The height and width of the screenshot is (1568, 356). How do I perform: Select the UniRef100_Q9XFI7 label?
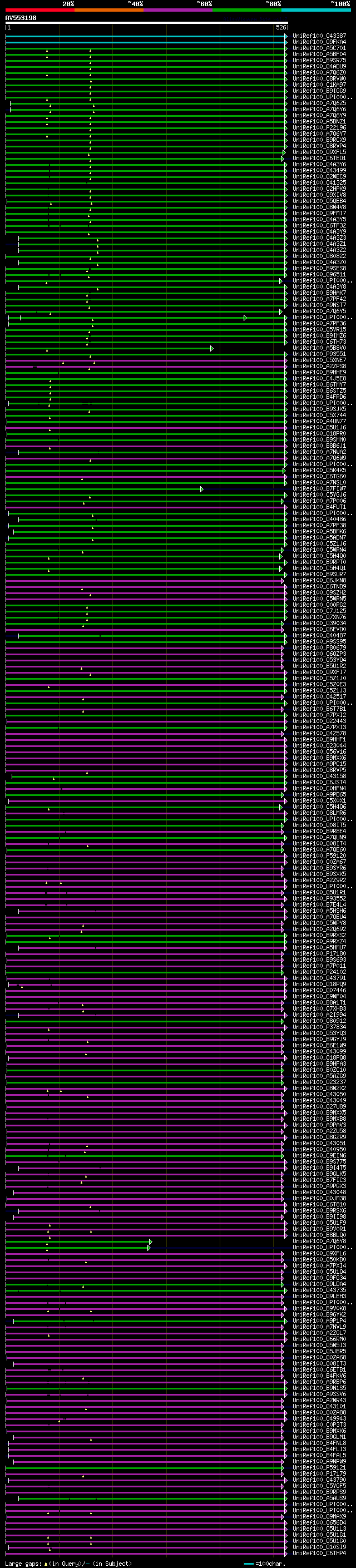click(x=319, y=672)
